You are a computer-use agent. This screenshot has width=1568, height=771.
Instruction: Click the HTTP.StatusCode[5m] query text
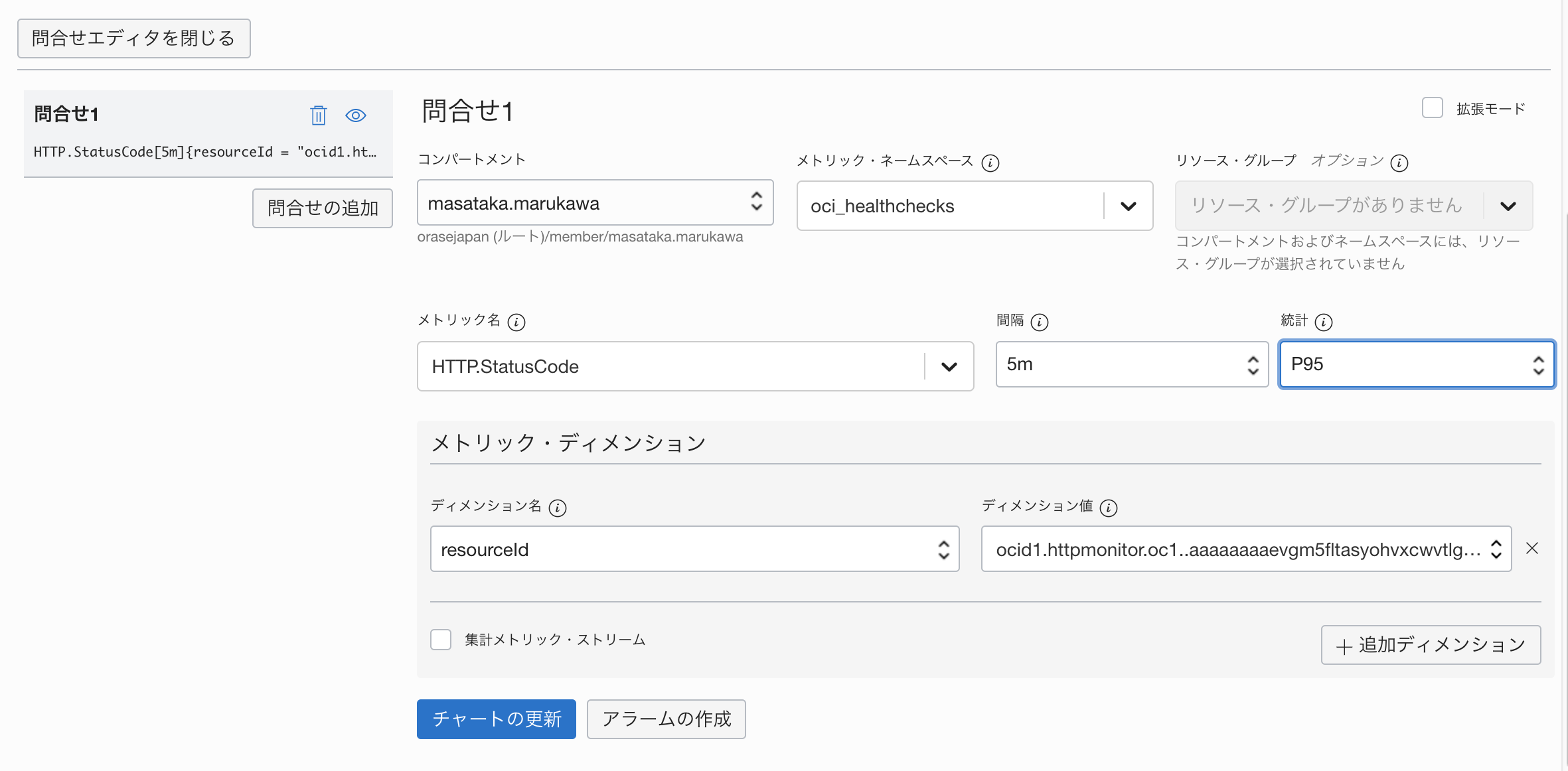click(x=205, y=152)
